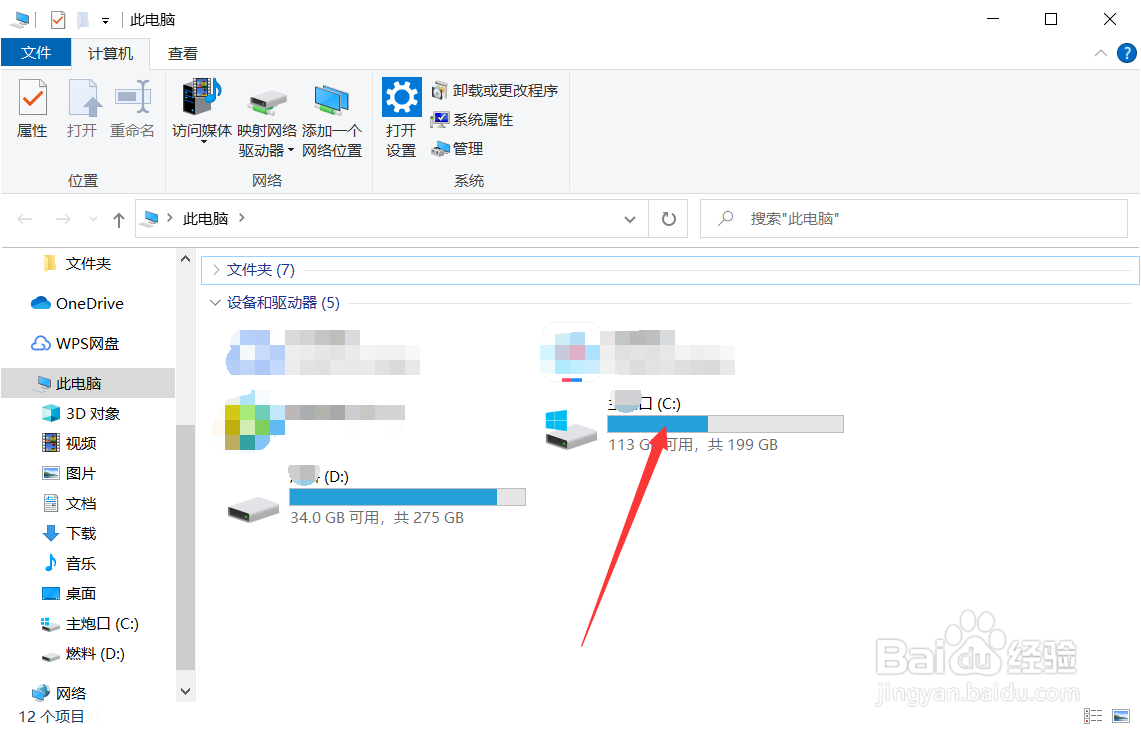Click the Quick Access new folder icon
1141x732 pixels.
coord(83,20)
